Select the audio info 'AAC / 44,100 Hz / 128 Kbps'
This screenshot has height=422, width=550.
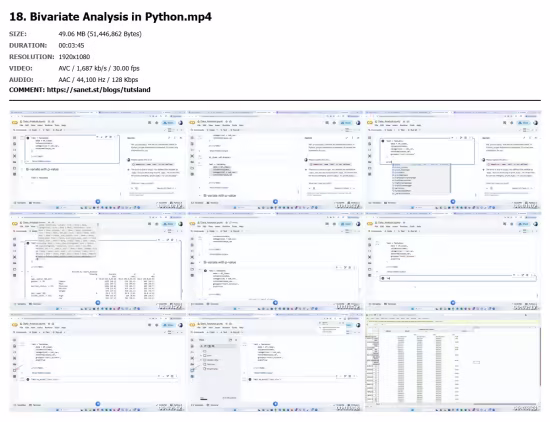point(98,80)
